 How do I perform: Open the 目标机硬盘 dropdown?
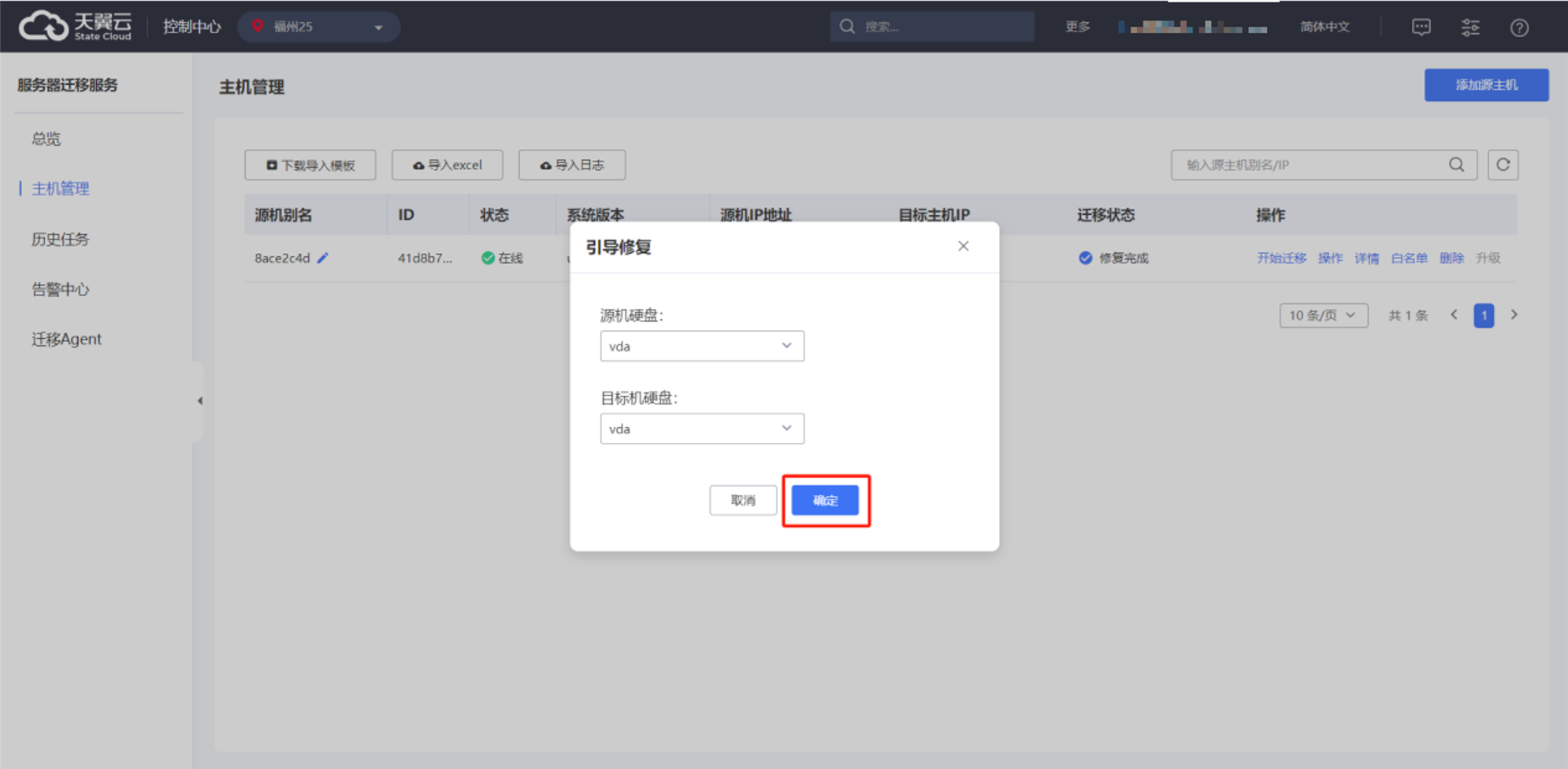pyautogui.click(x=702, y=429)
